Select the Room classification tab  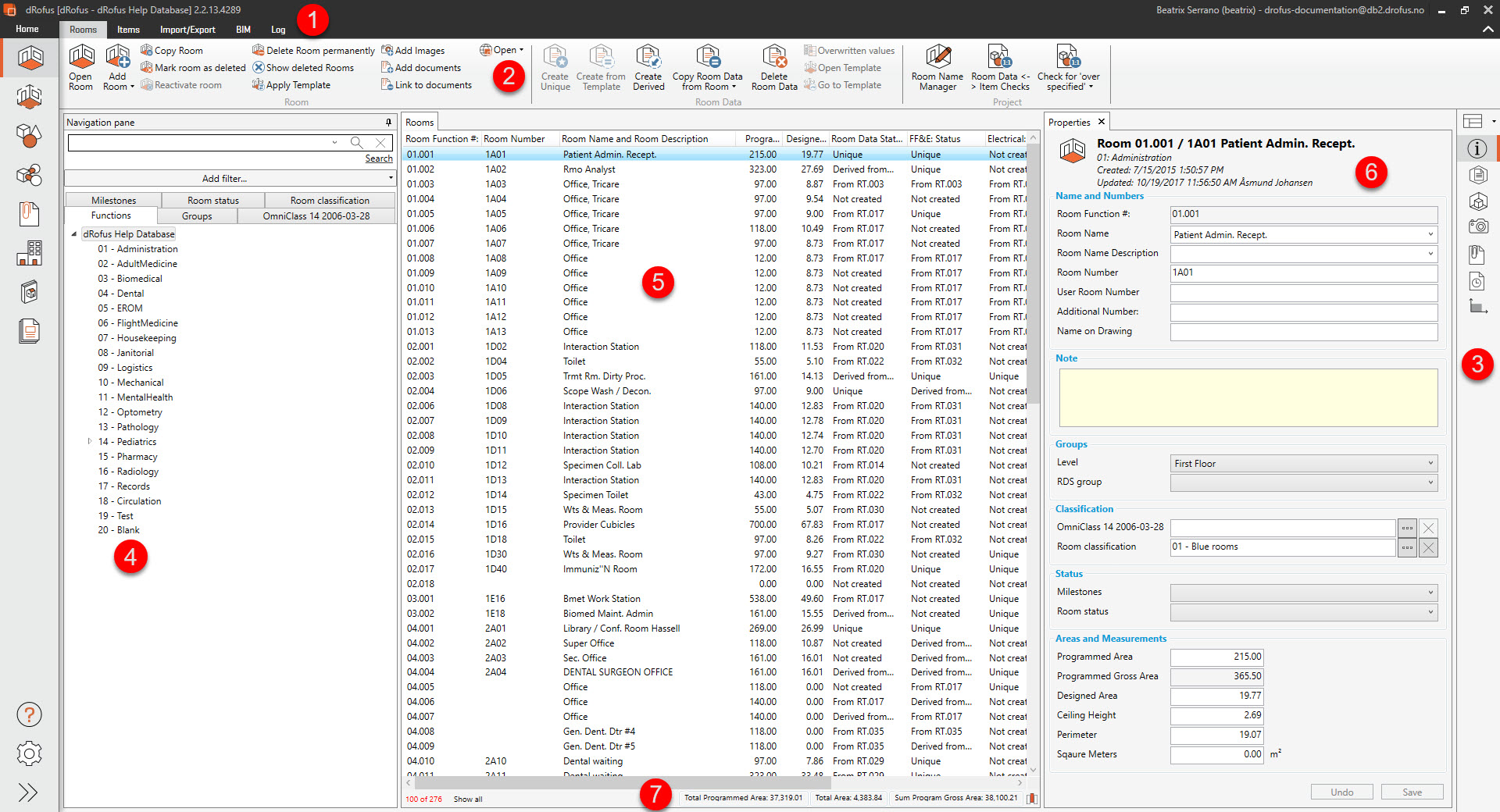330,201
